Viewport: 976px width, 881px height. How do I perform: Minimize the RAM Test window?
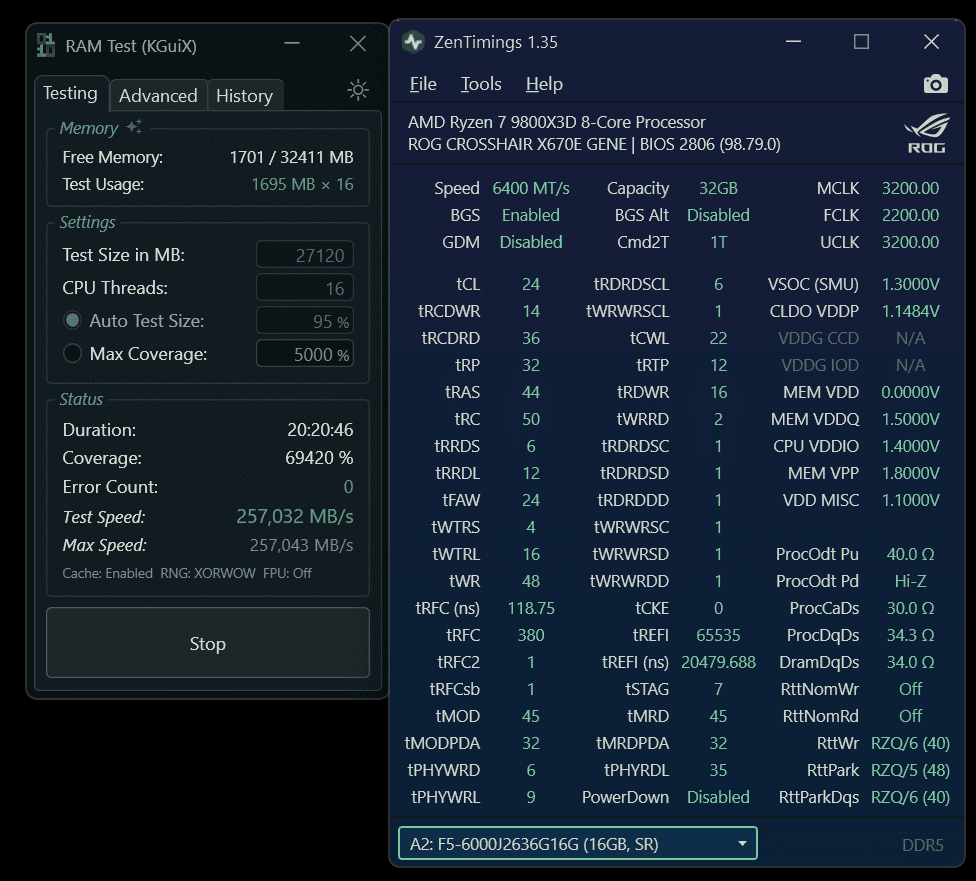tap(292, 44)
